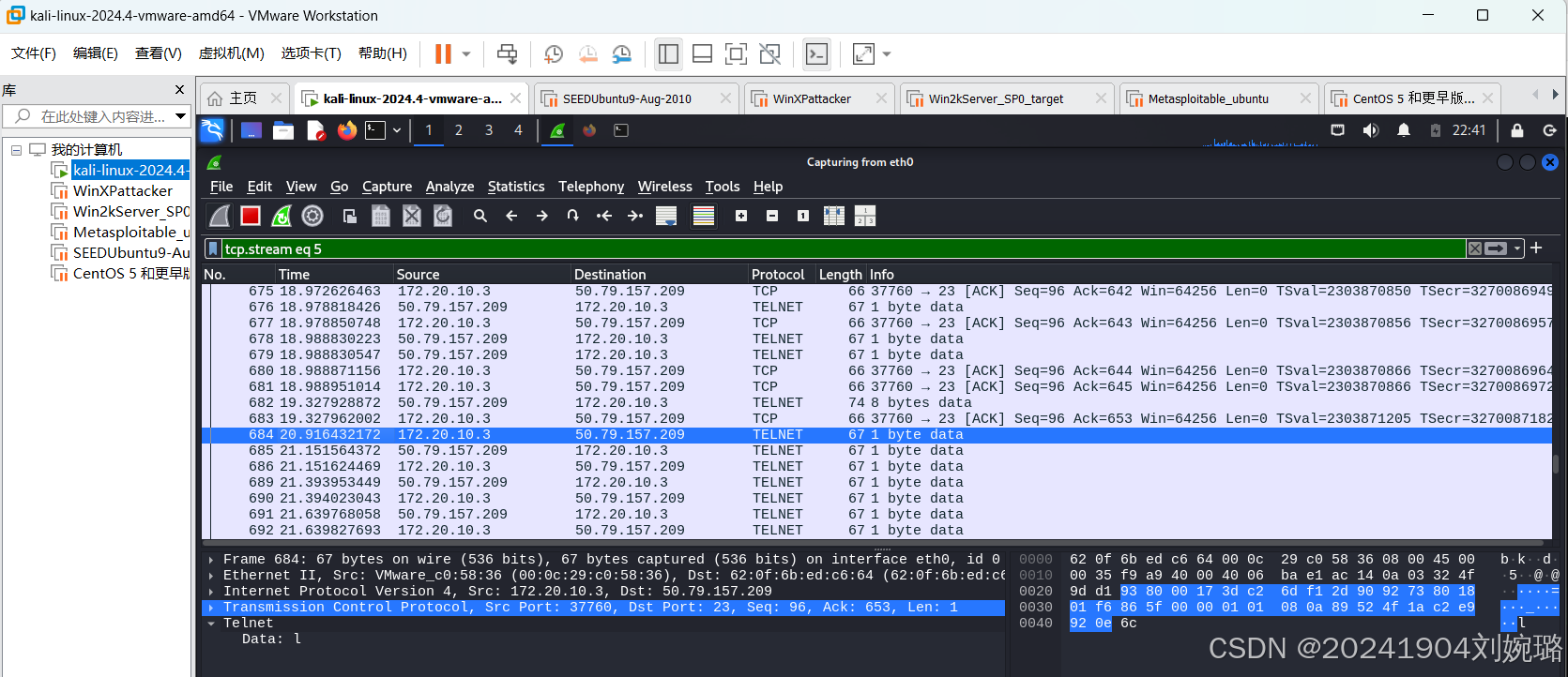Open the snapshot manager wrench icon
The image size is (1568, 677).
point(621,54)
